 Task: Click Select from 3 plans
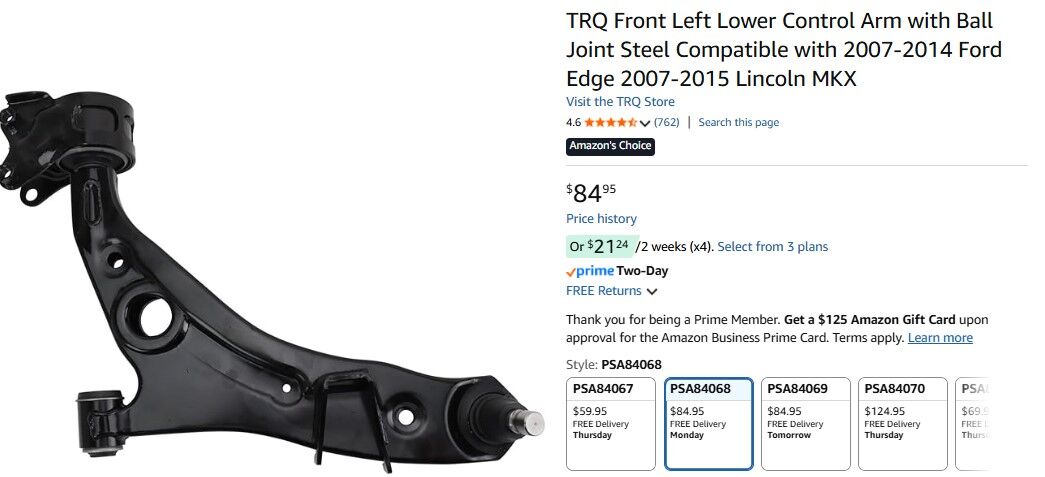click(x=772, y=247)
